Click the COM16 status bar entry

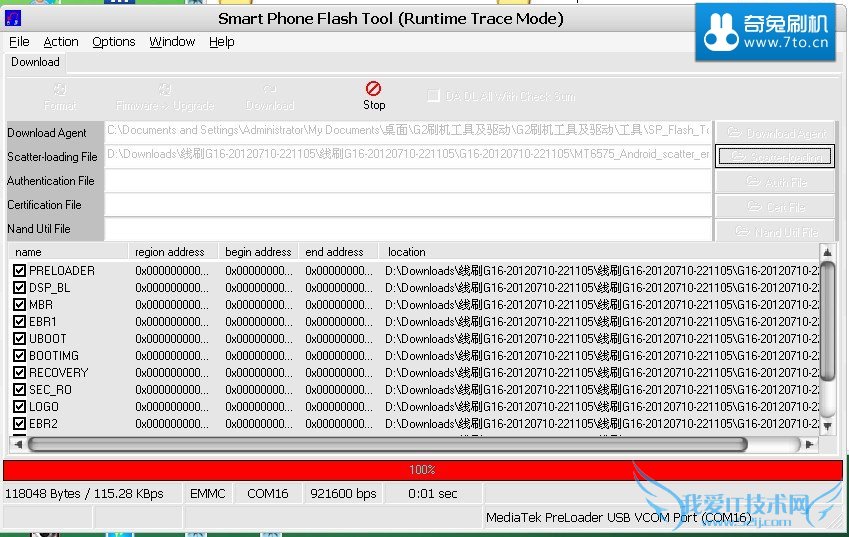pyautogui.click(x=267, y=494)
